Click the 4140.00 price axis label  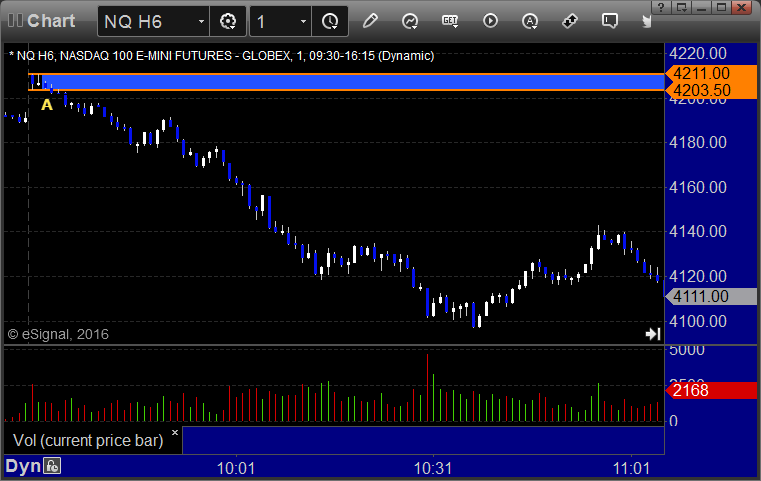tap(697, 232)
